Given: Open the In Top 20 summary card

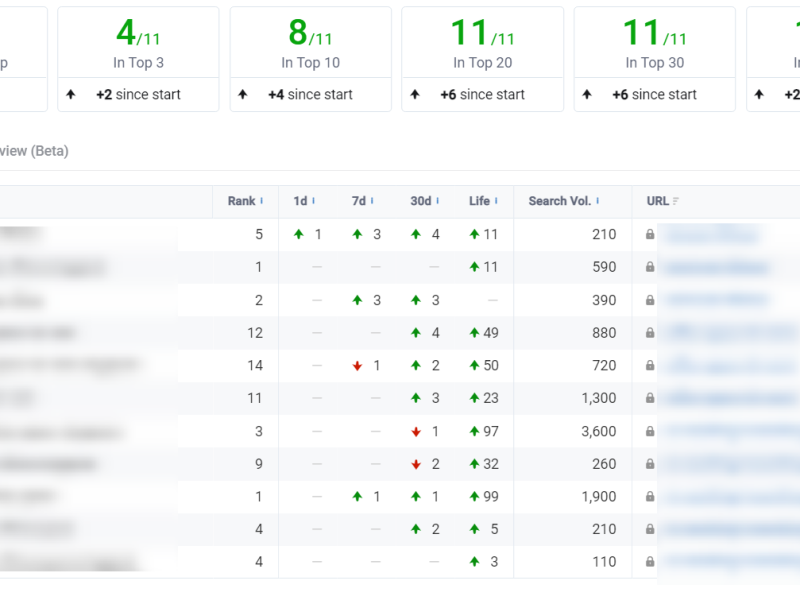Looking at the screenshot, I should click(x=482, y=45).
